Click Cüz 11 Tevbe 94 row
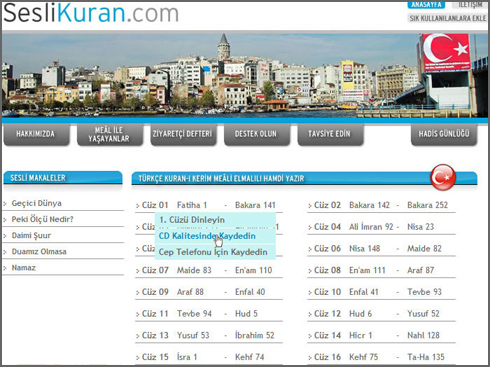Screen dimensions: 490x367 tap(209, 313)
